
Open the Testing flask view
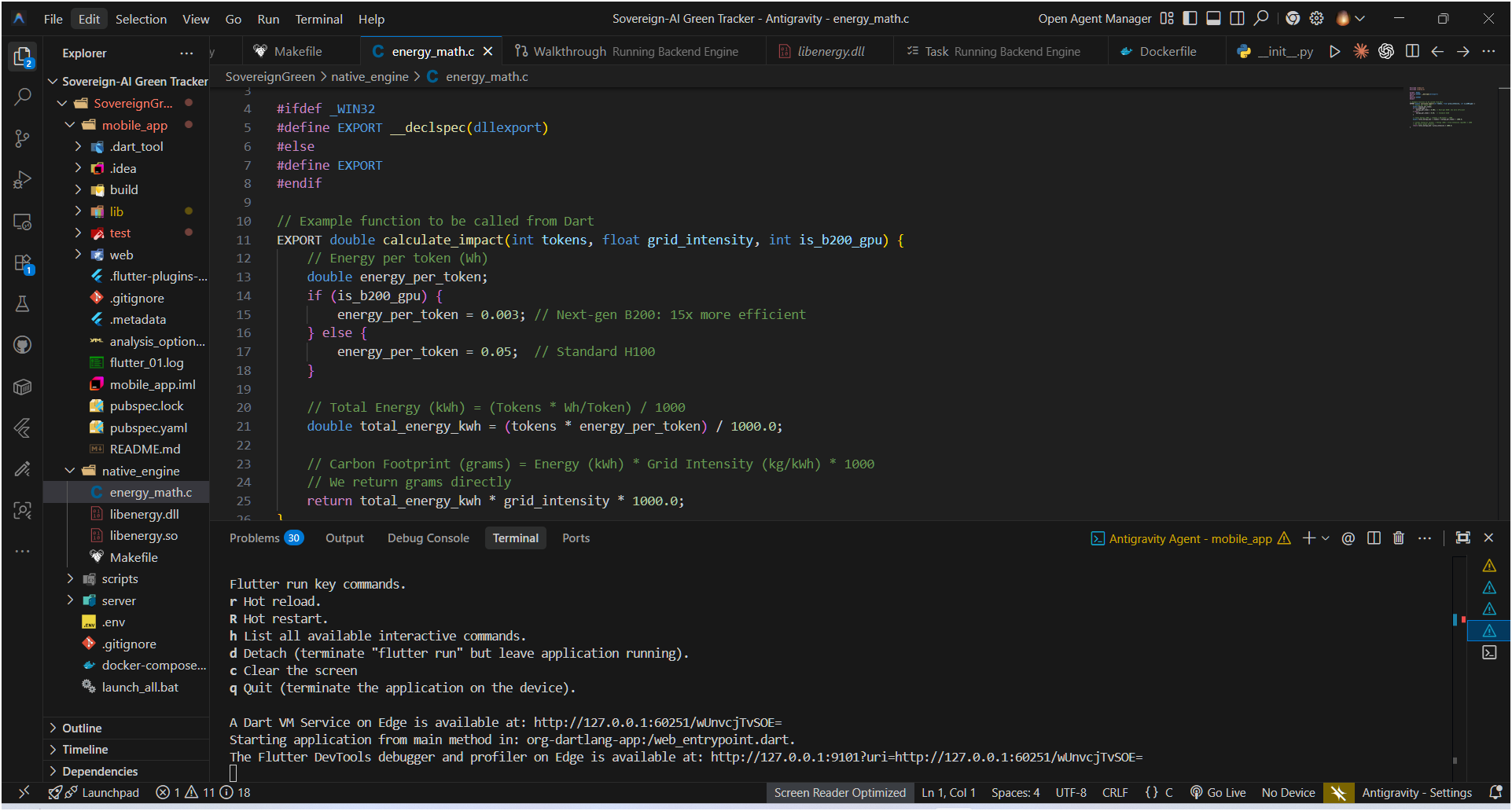pos(23,304)
